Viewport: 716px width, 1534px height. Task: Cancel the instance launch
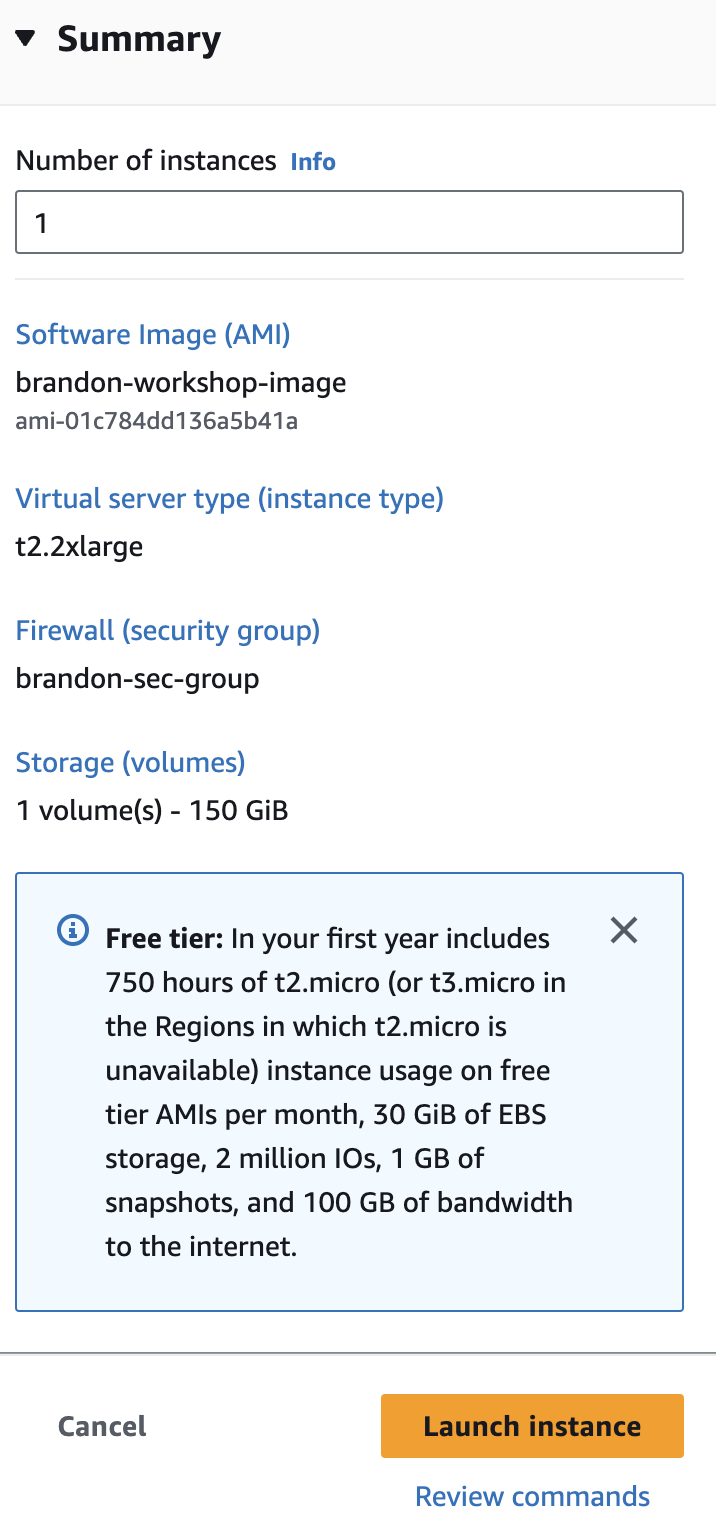point(102,1426)
